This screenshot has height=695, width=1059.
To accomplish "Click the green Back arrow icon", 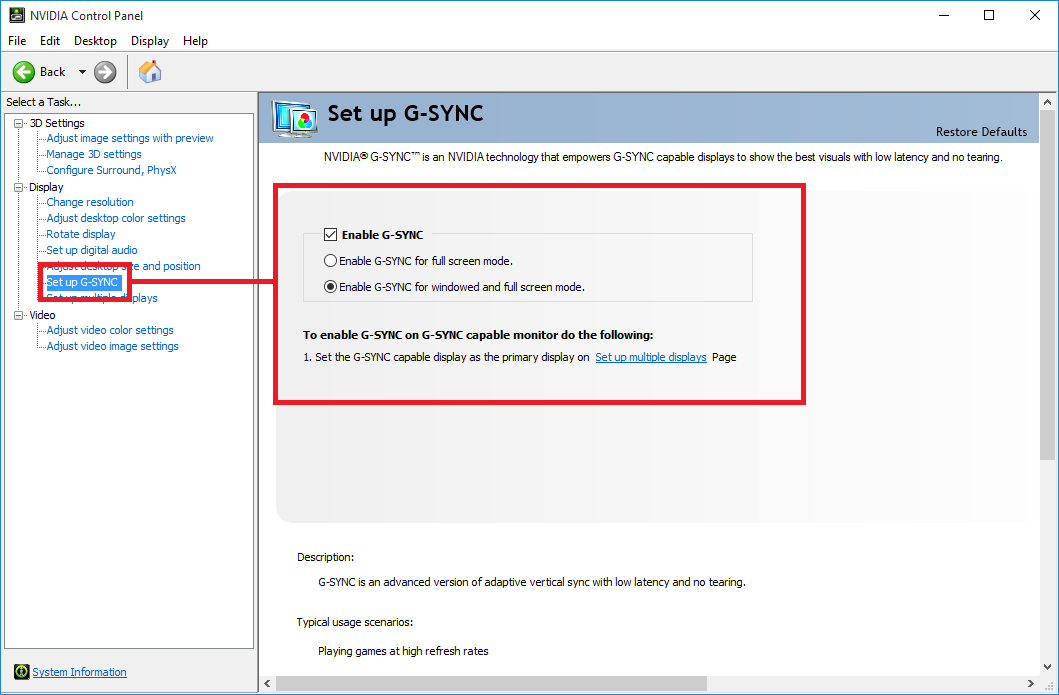I will [24, 72].
